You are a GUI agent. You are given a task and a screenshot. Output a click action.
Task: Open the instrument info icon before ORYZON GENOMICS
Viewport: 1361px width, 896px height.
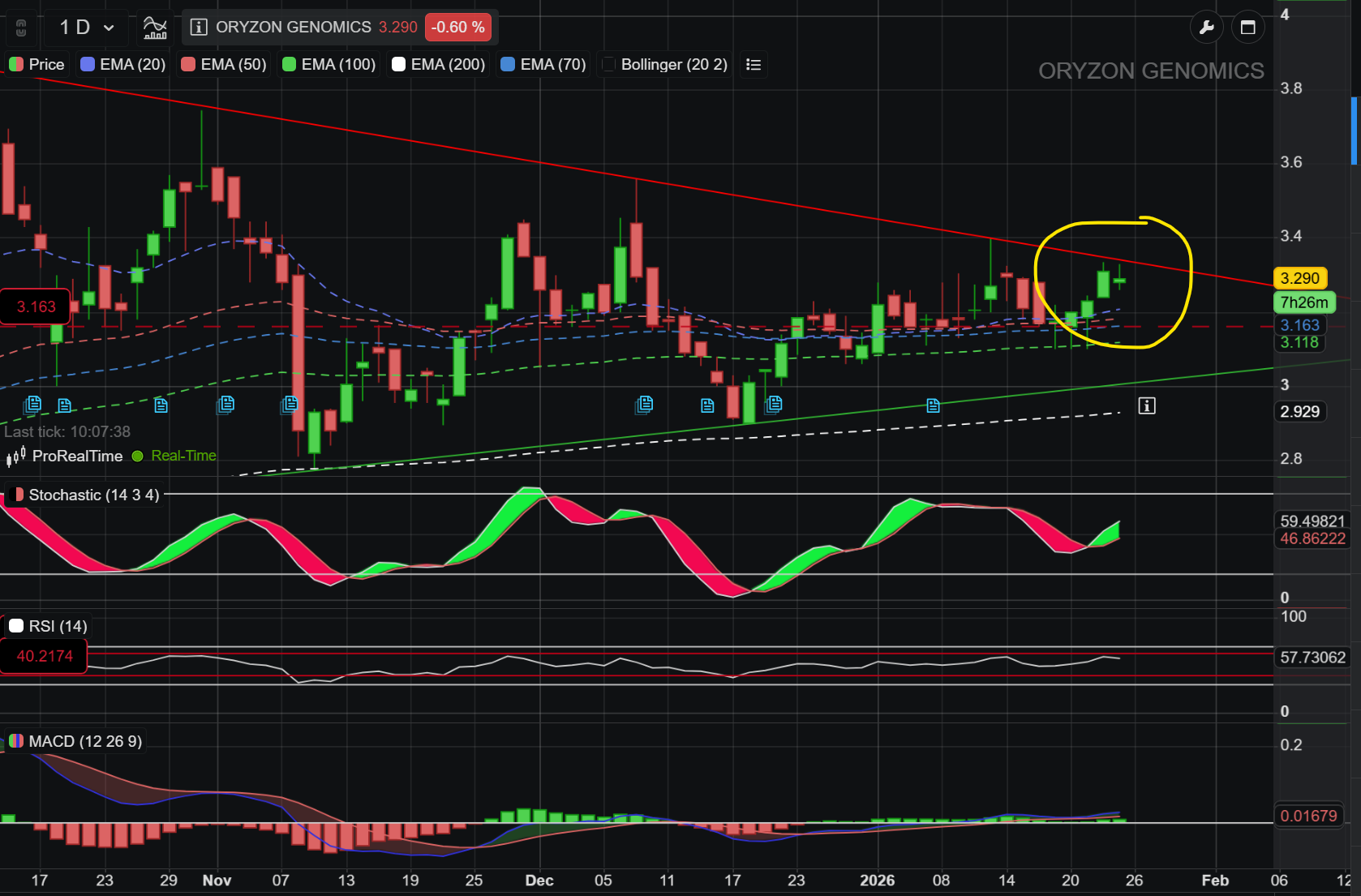point(197,27)
